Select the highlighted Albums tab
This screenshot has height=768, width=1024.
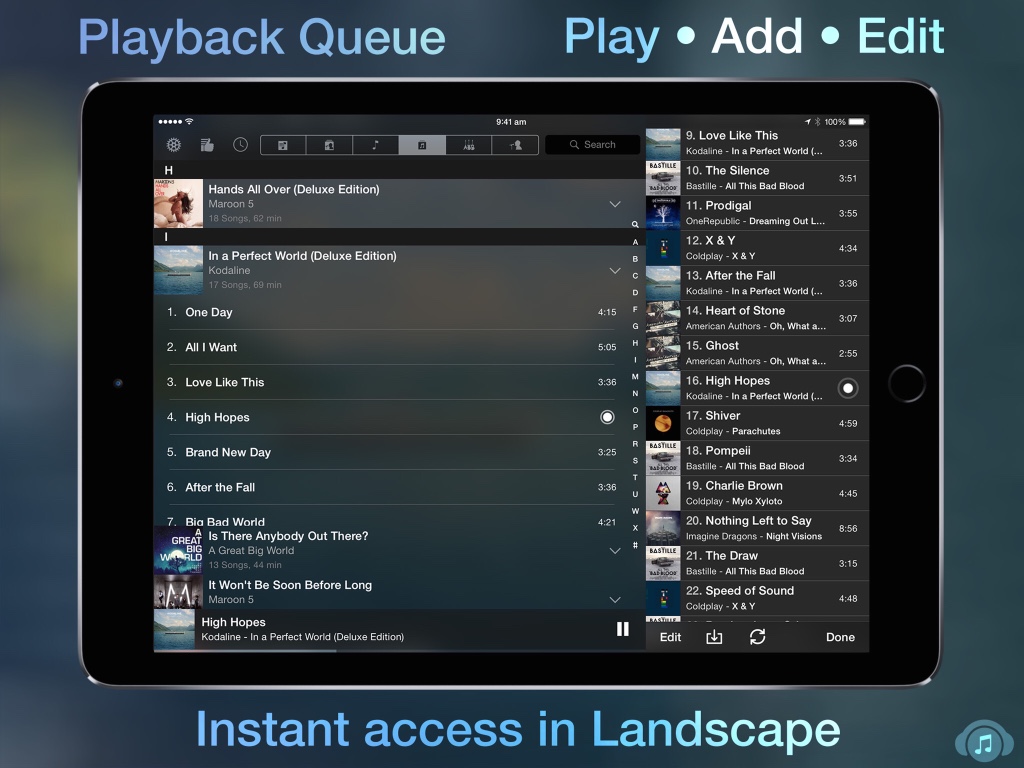click(x=422, y=145)
